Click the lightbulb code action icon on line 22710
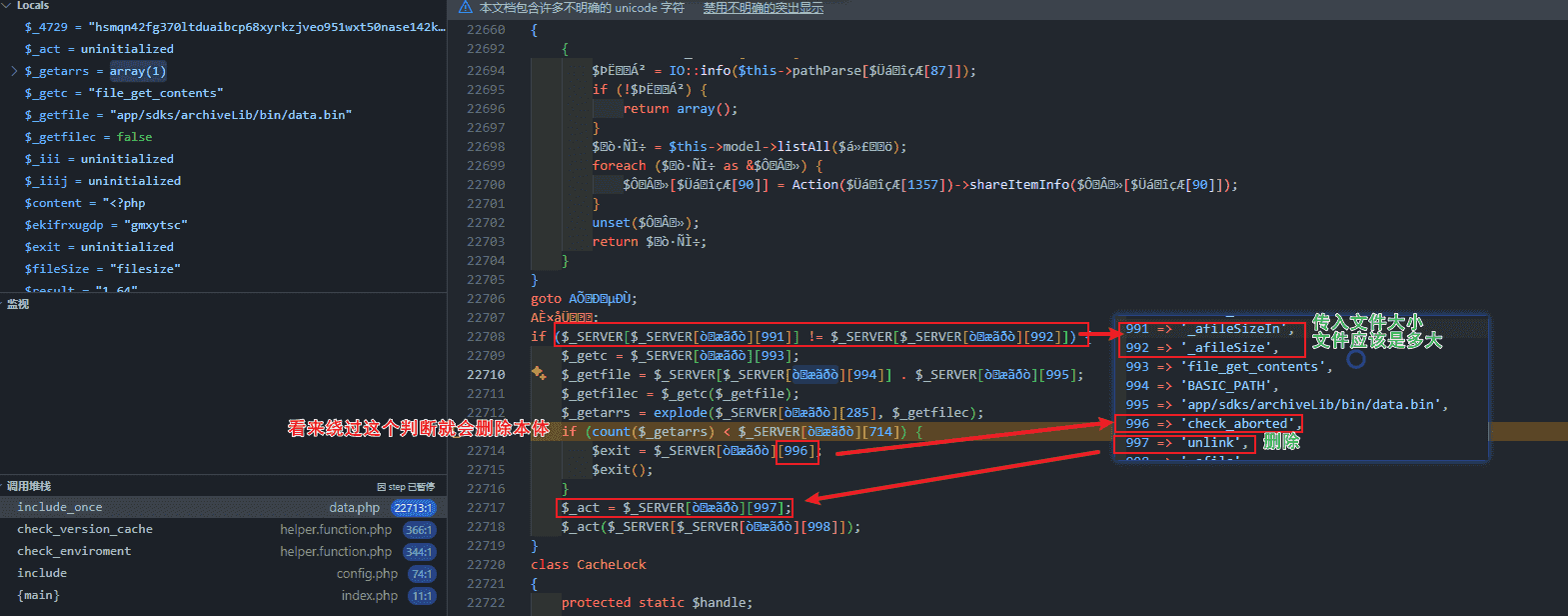This screenshot has width=1568, height=616. coord(539,374)
